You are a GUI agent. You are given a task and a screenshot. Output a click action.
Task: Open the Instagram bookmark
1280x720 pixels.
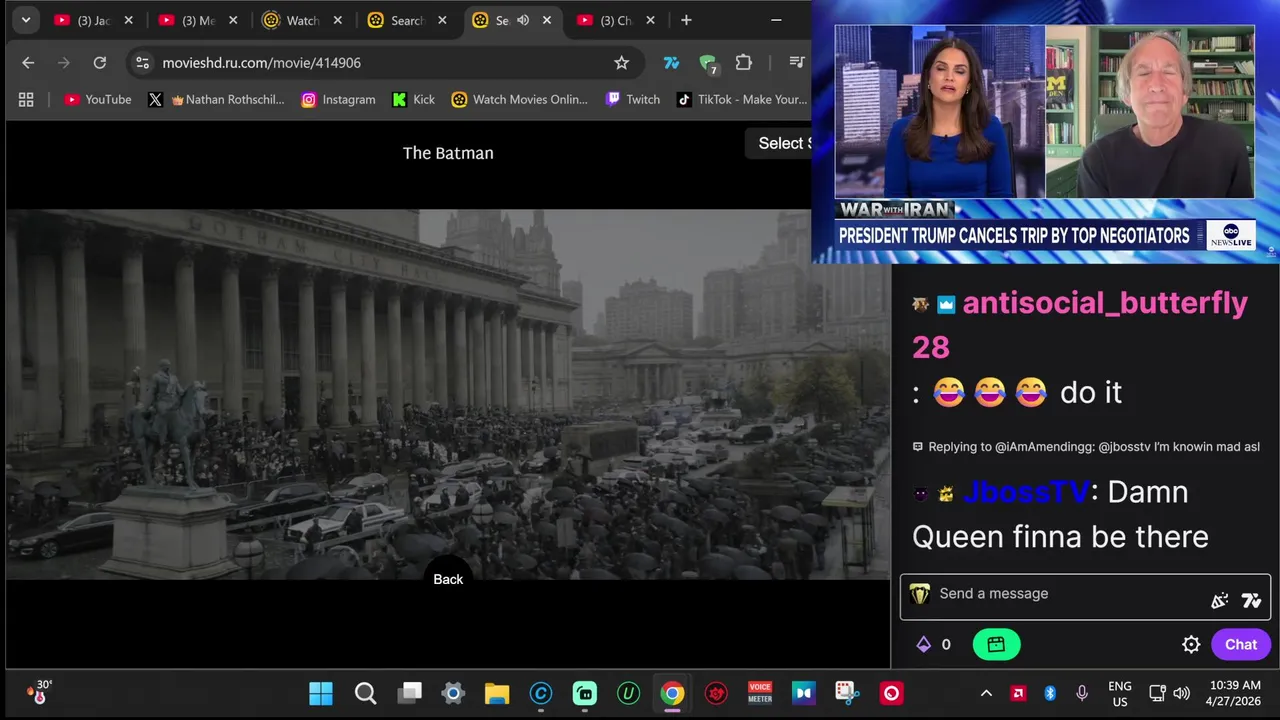coord(339,99)
